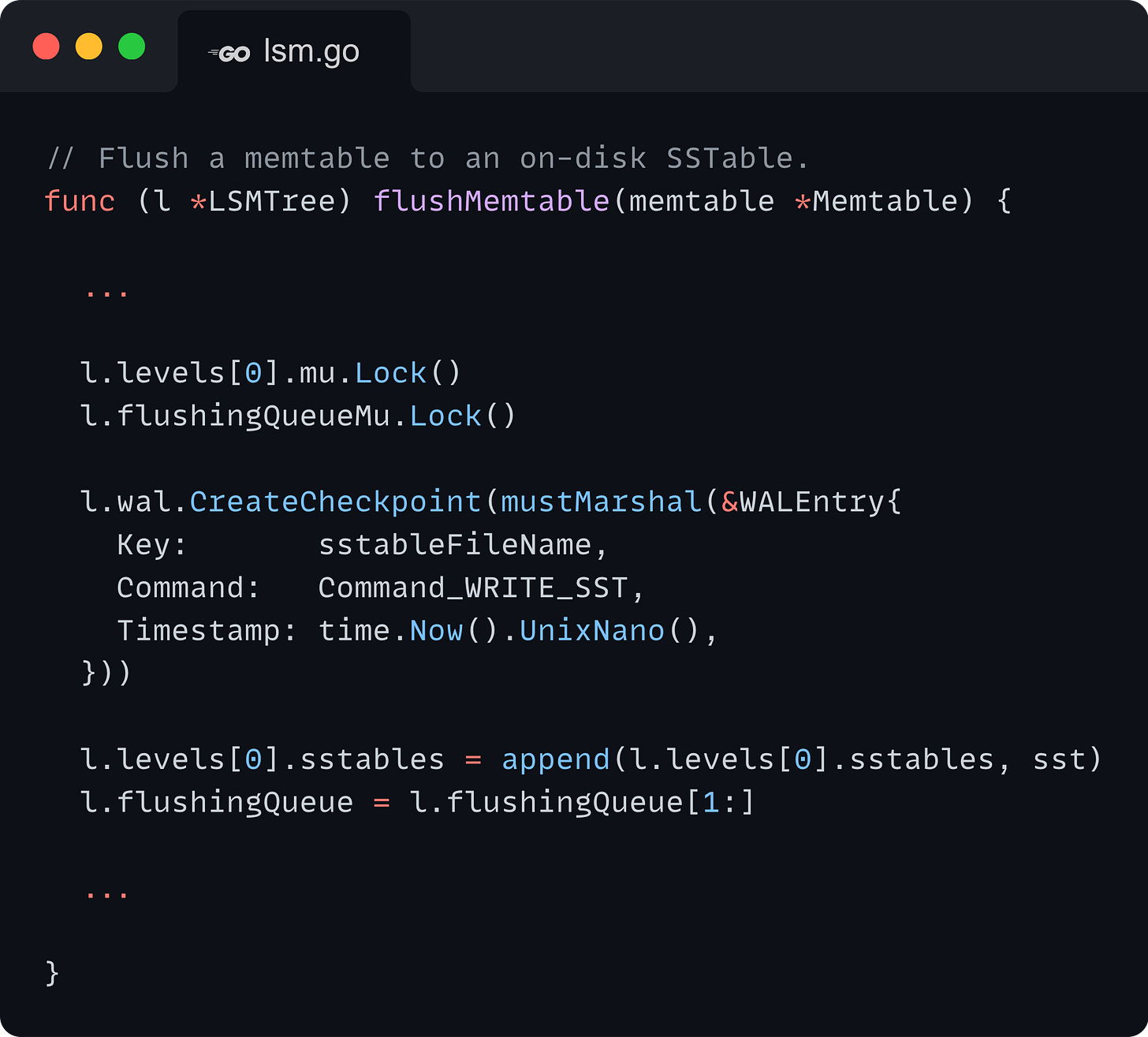Toggle the flushingQueueMu Lock line
The height and width of the screenshot is (1037, 1148).
tap(298, 414)
